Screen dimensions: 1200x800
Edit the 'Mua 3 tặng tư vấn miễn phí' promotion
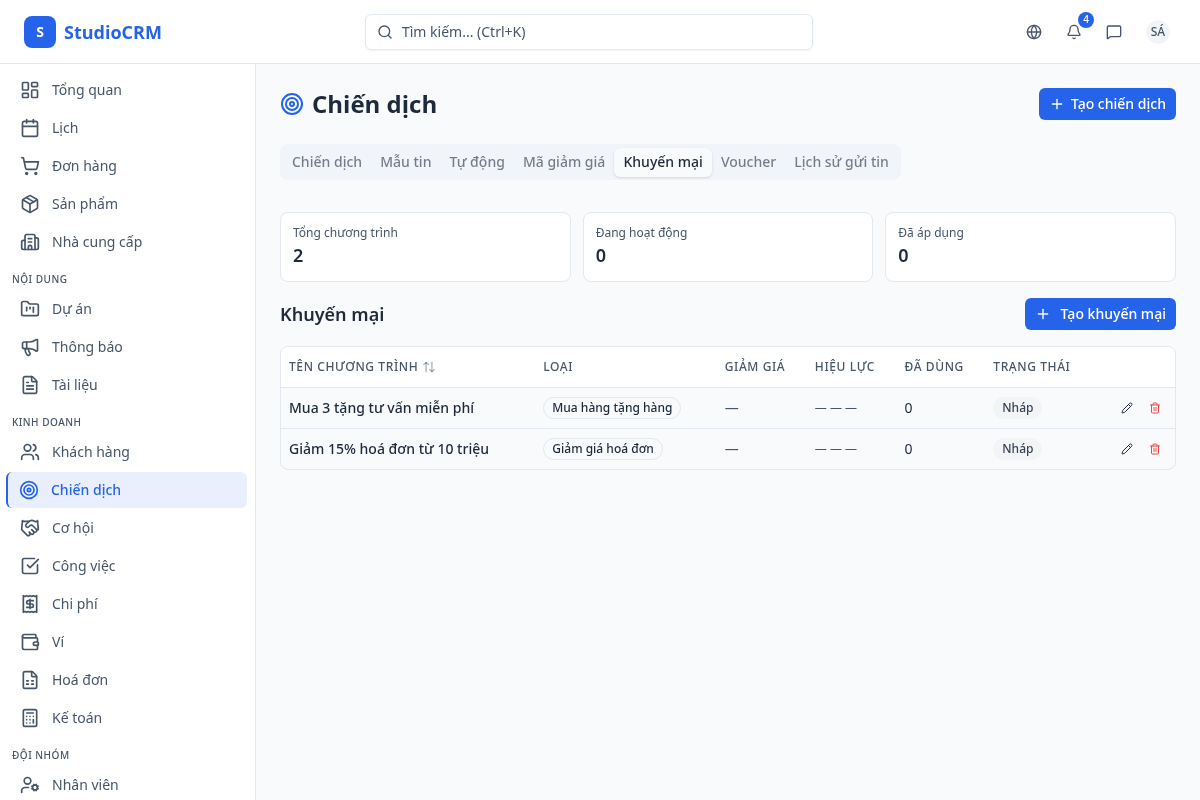(x=1127, y=408)
